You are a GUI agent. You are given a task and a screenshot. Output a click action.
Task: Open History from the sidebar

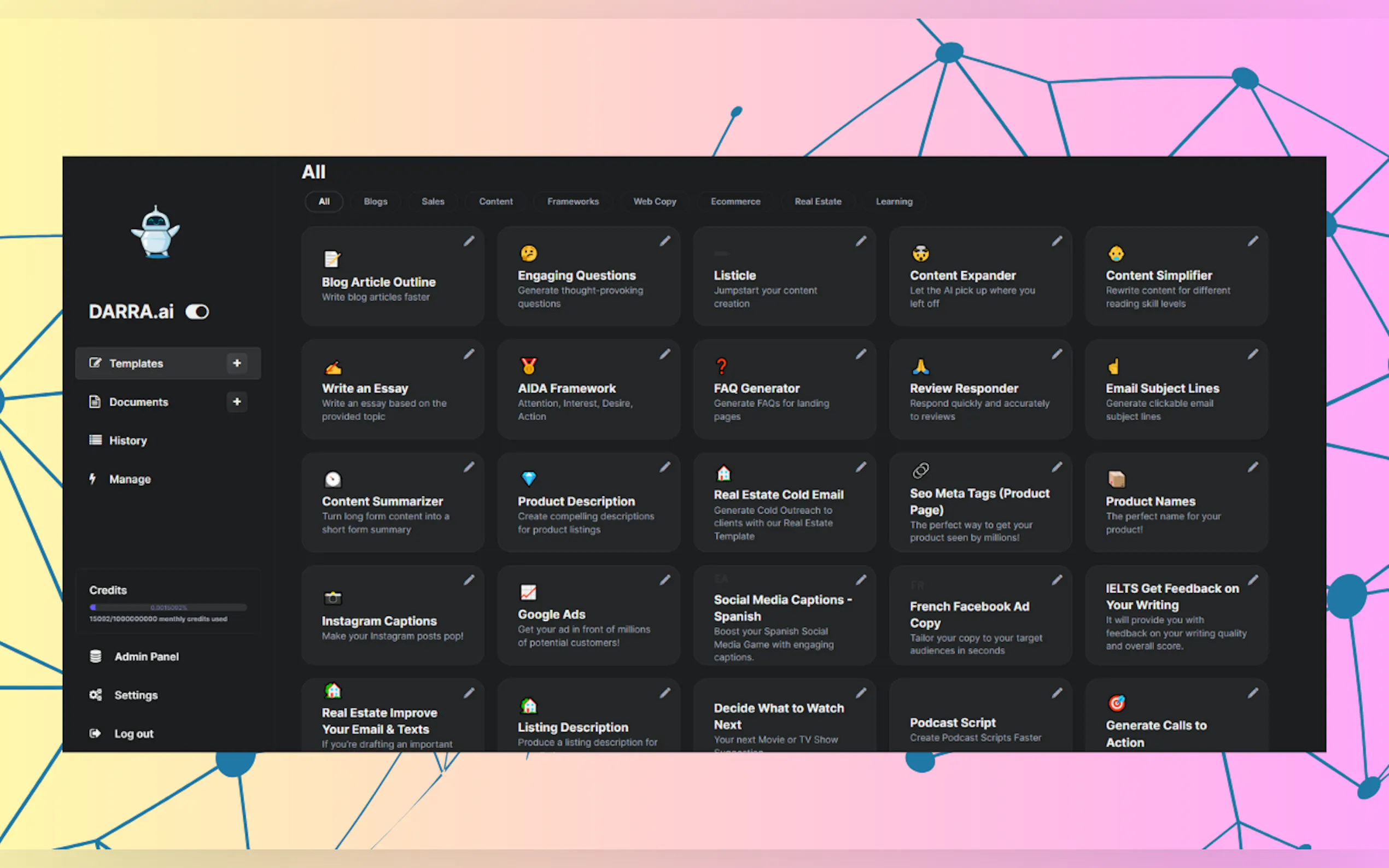click(127, 441)
